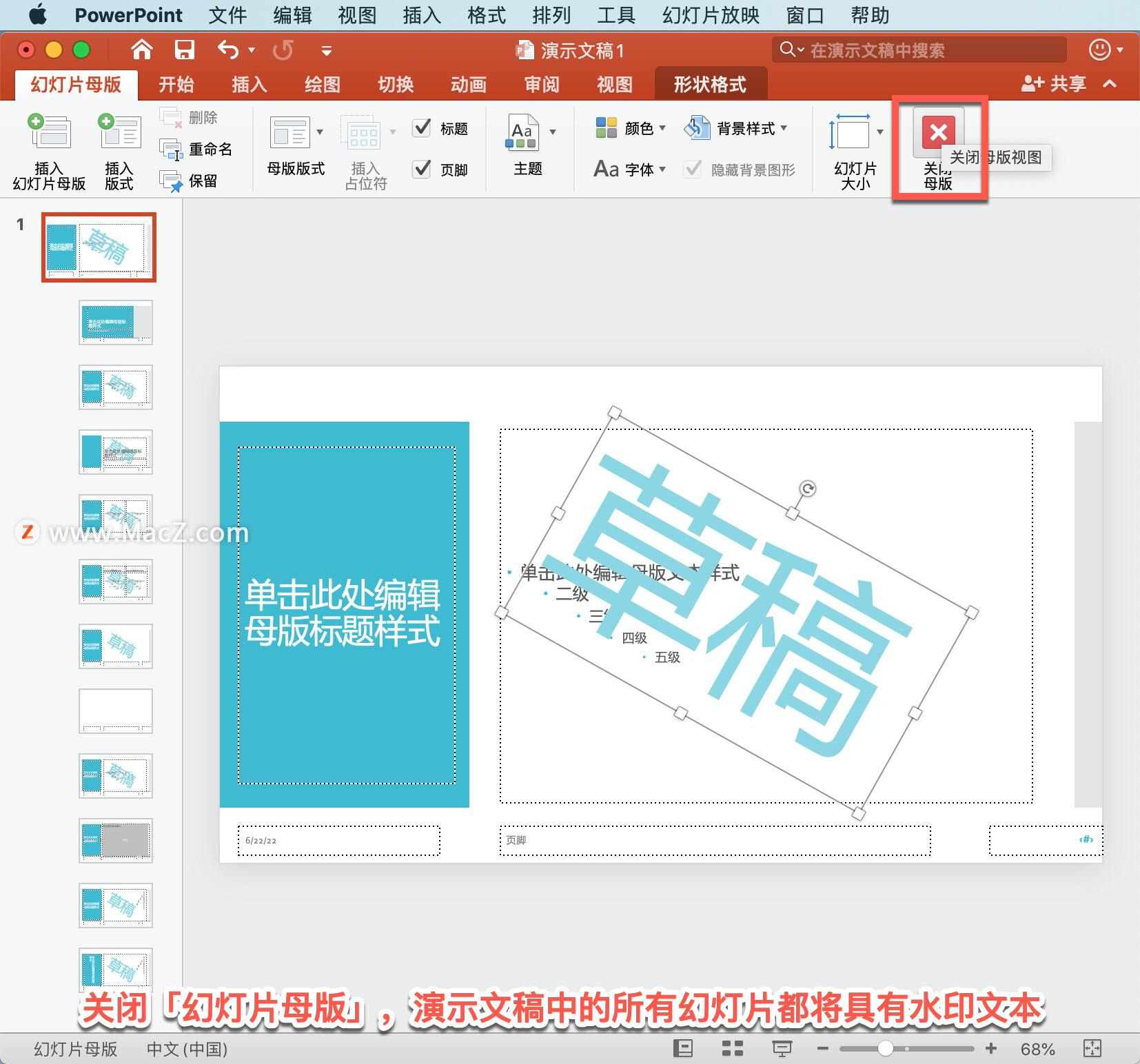This screenshot has width=1140, height=1064.
Task: Switch to the Transitions (切换) tab
Action: (396, 85)
